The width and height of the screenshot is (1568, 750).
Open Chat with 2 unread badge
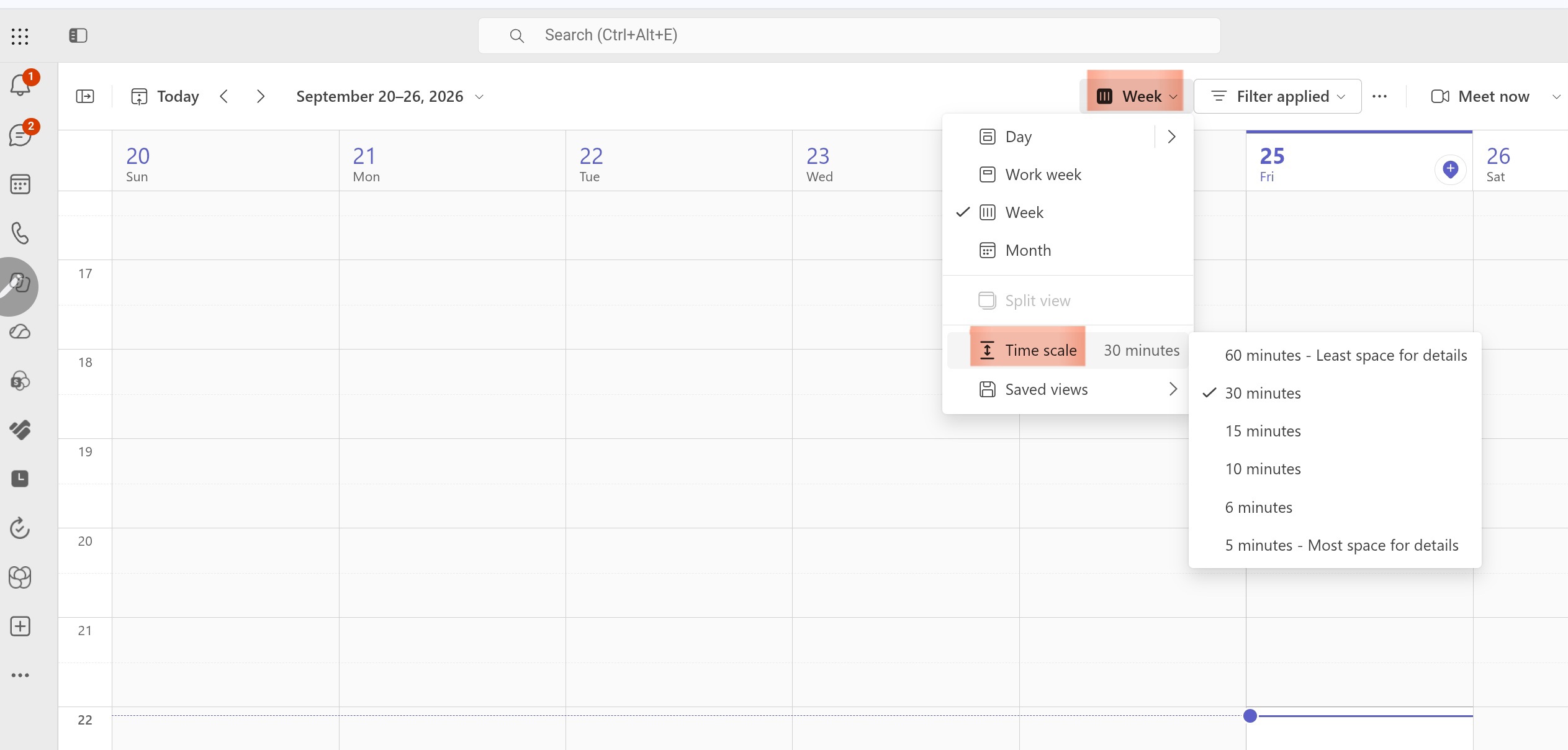(x=20, y=135)
